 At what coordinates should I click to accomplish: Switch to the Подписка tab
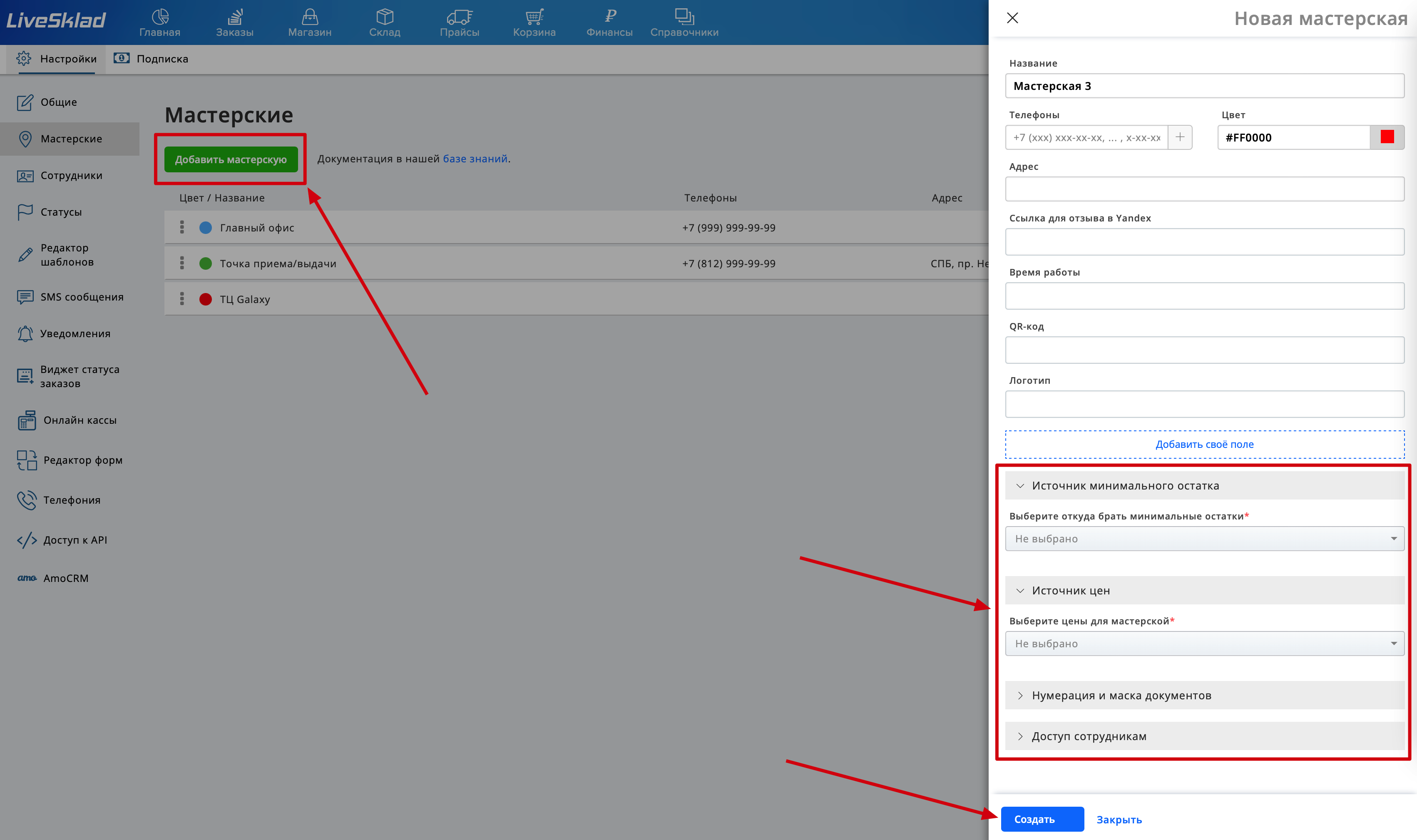pyautogui.click(x=151, y=59)
